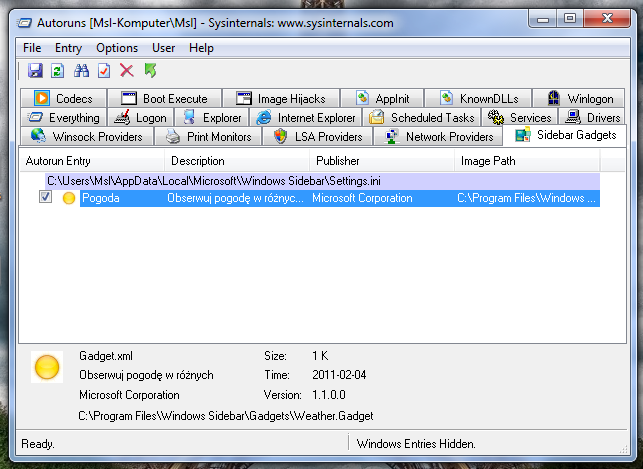Open the LSA Providers tab
643x469 pixels.
(318, 136)
